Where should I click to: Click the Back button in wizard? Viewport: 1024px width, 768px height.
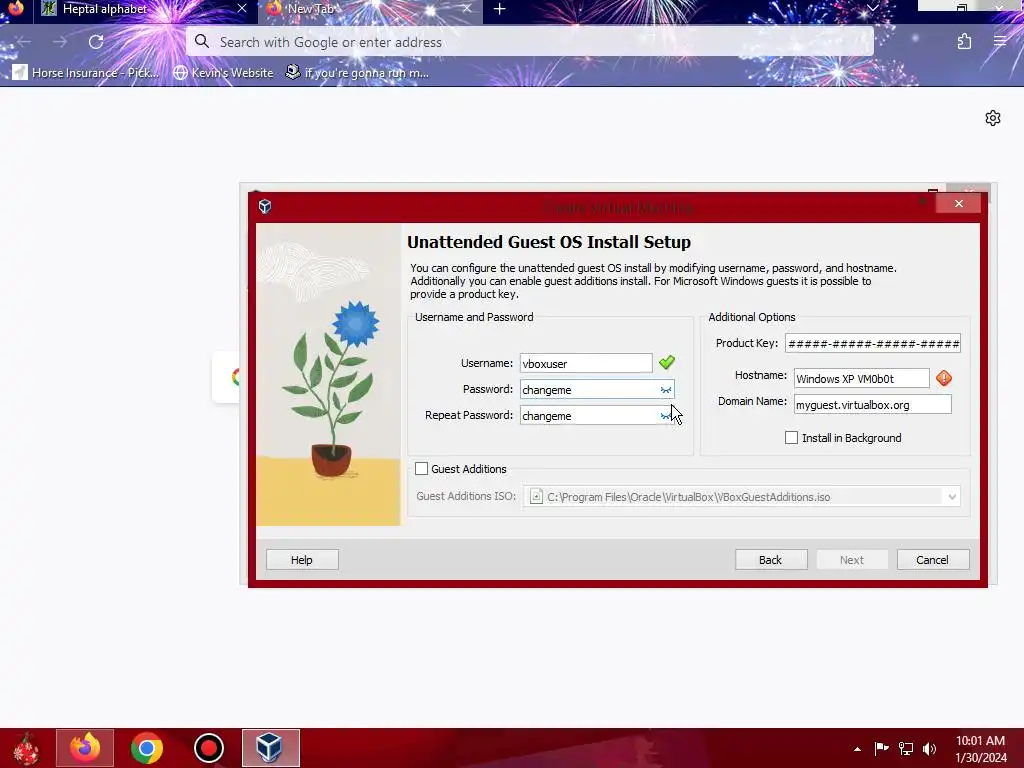point(771,560)
